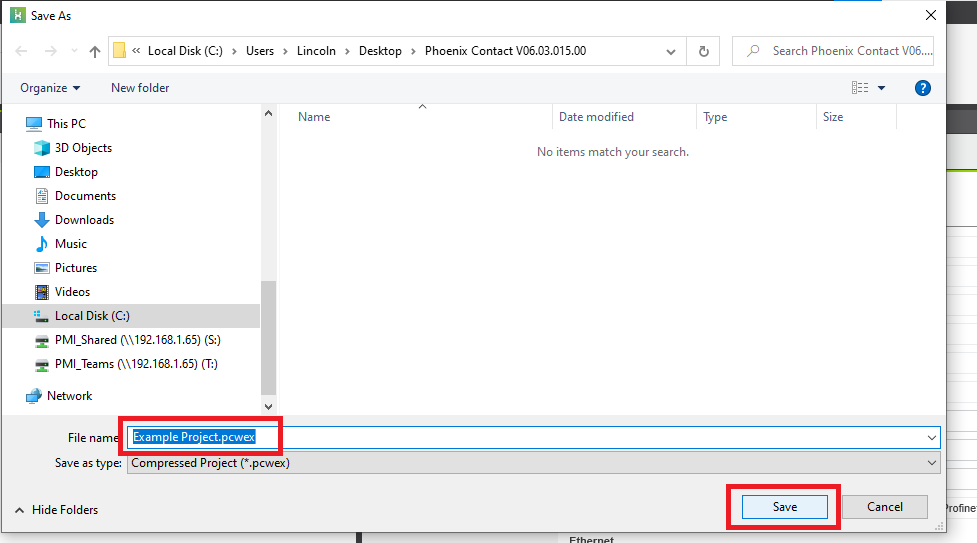Collapse the dialog with Hide Folders

coord(56,510)
